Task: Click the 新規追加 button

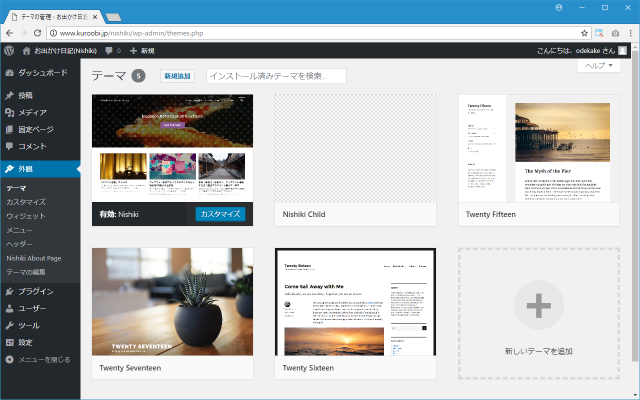Action: 177,76
